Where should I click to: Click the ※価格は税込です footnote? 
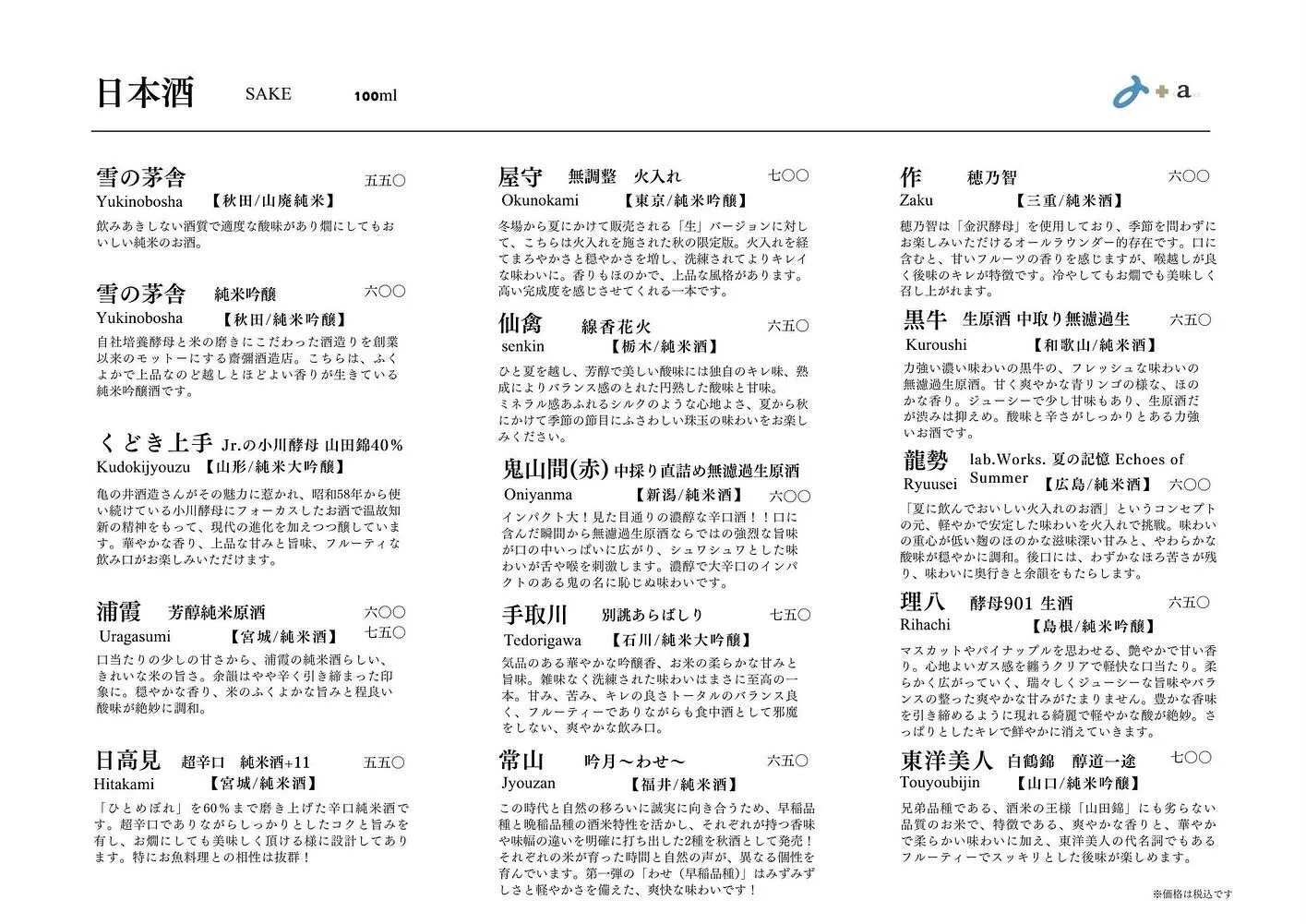[x=1192, y=894]
